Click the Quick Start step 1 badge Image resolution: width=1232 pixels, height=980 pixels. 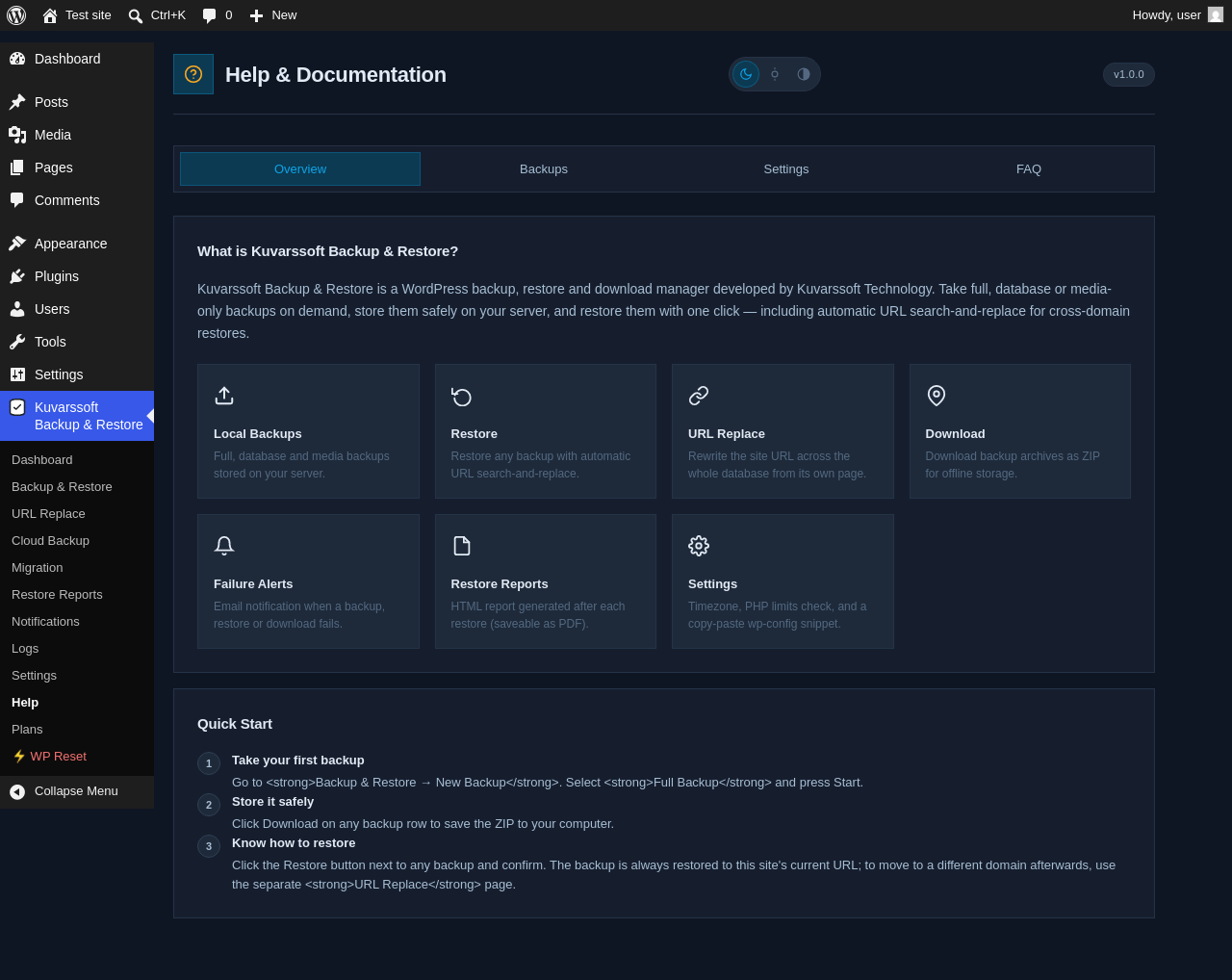pyautogui.click(x=209, y=763)
